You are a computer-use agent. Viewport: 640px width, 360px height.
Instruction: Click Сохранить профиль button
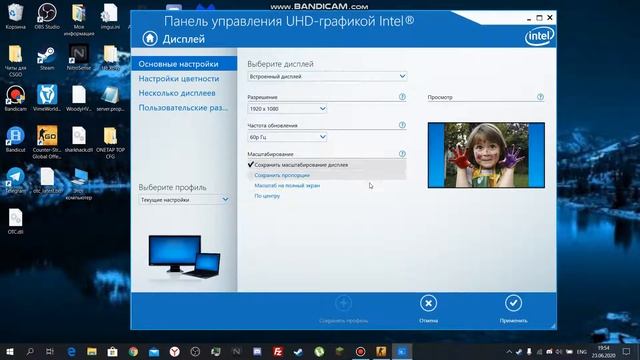click(343, 309)
